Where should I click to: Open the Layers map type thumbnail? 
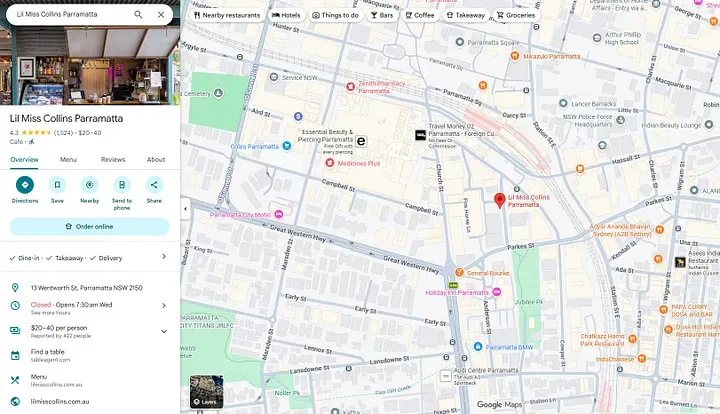(207, 392)
